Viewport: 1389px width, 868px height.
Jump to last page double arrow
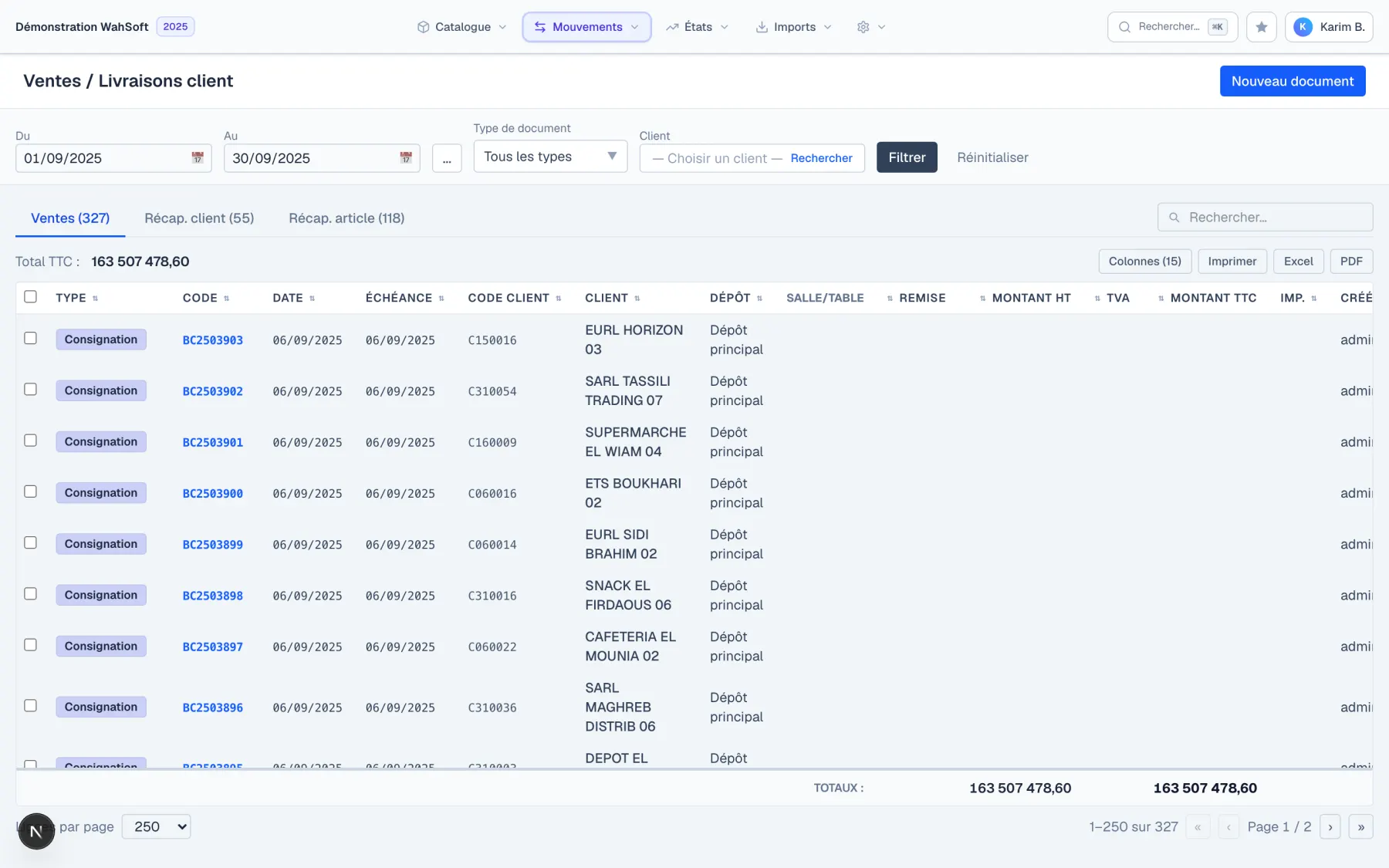(x=1360, y=826)
